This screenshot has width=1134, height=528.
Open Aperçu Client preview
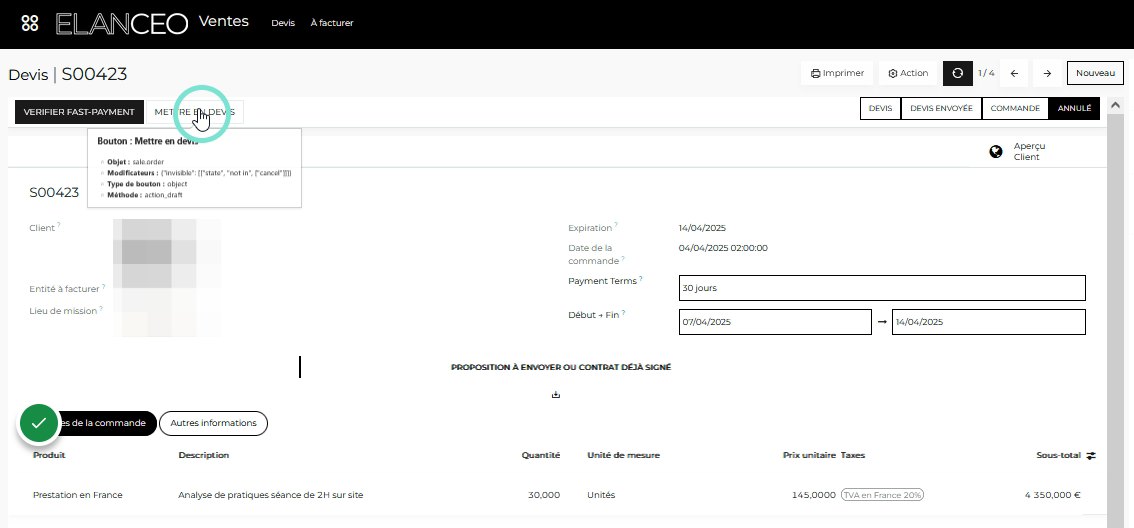[1027, 151]
